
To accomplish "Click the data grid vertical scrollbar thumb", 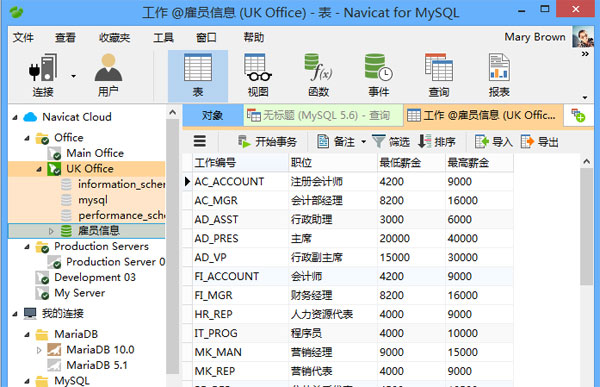I will click(x=586, y=227).
